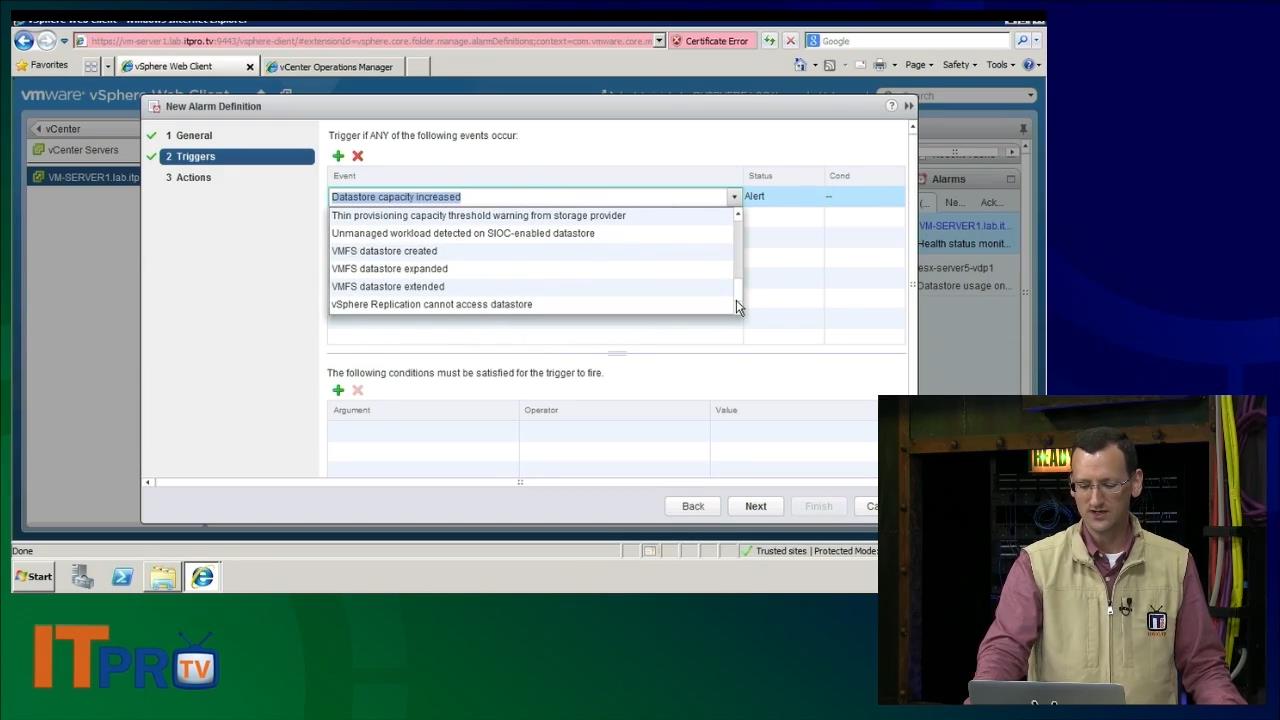1280x720 pixels.
Task: Select 'Thin provisioning capacity threshold warning' event
Action: coord(531,216)
